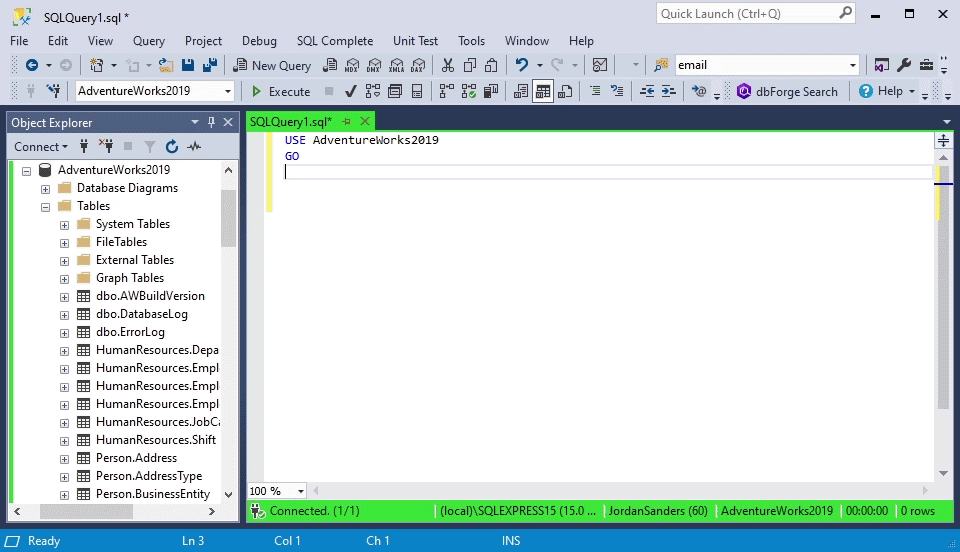
Task: Toggle Results to Grid output mode
Action: coord(543,91)
